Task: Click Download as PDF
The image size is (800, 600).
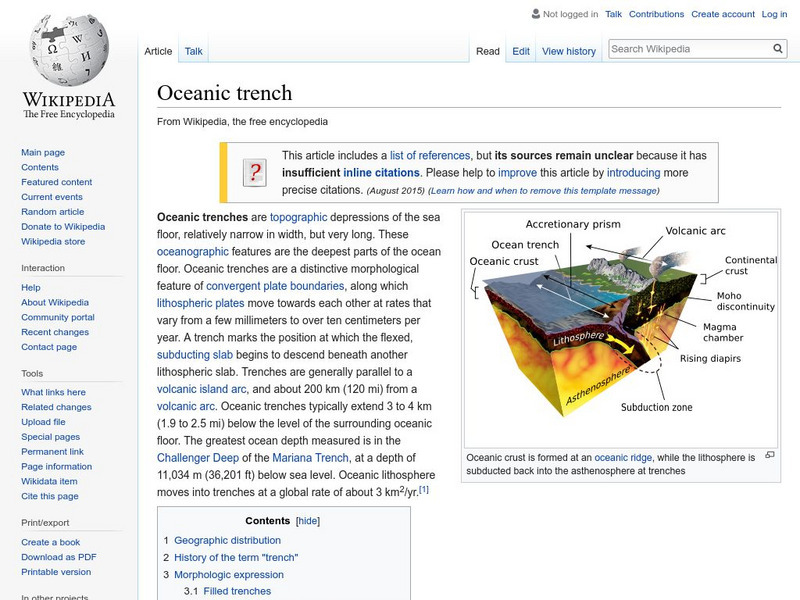Action: coord(59,557)
